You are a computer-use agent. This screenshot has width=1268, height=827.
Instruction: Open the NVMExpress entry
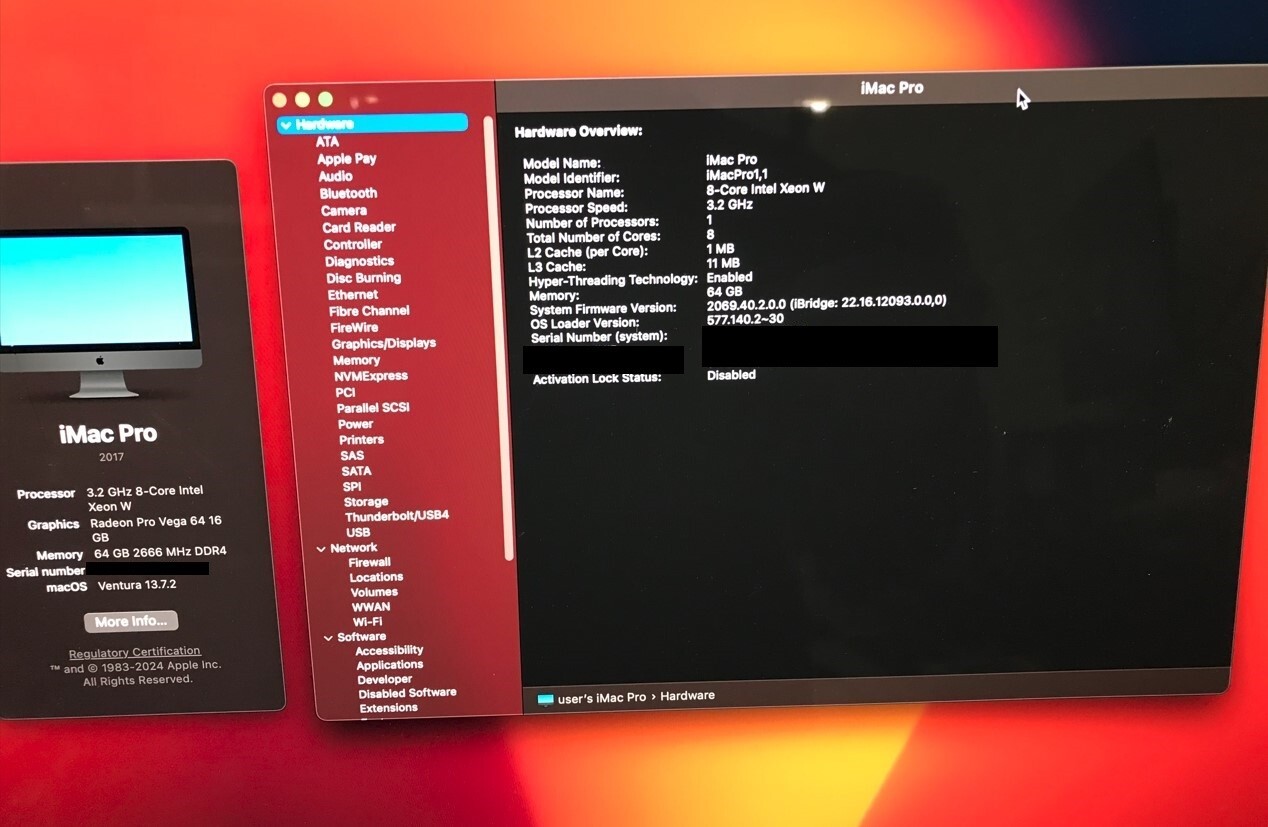(x=371, y=376)
